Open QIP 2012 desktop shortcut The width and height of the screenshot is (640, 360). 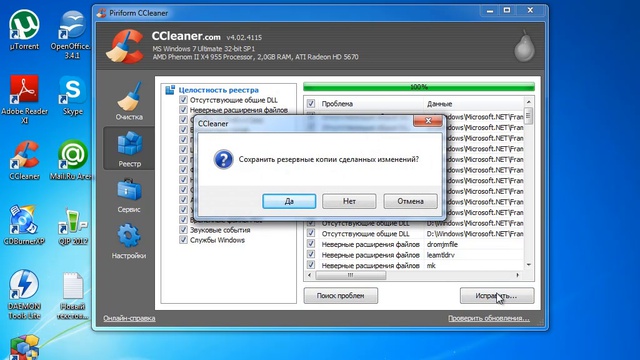click(x=73, y=226)
